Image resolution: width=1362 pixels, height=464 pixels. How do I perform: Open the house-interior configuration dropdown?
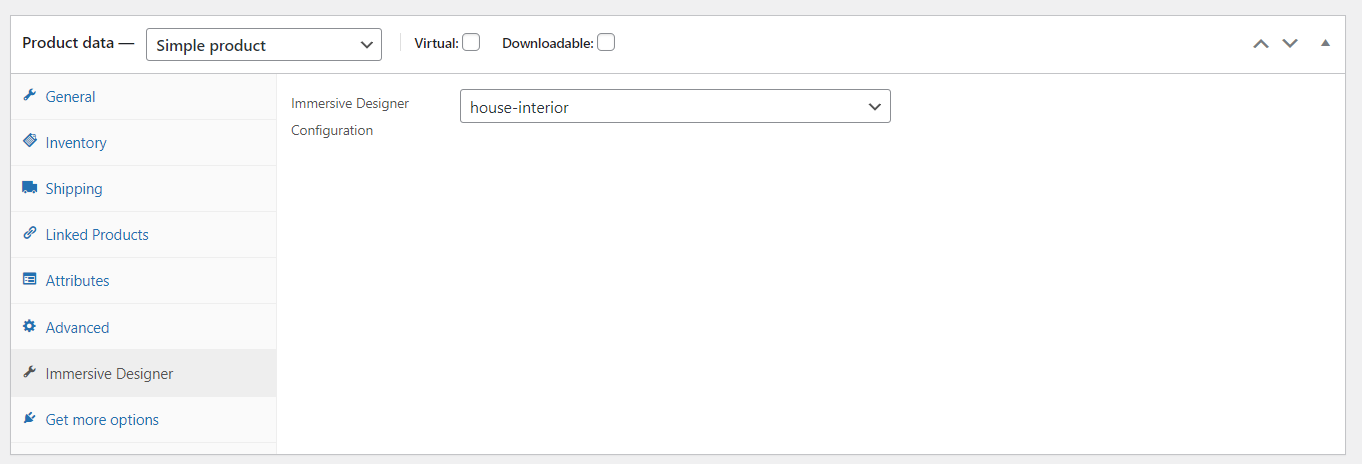pos(675,107)
